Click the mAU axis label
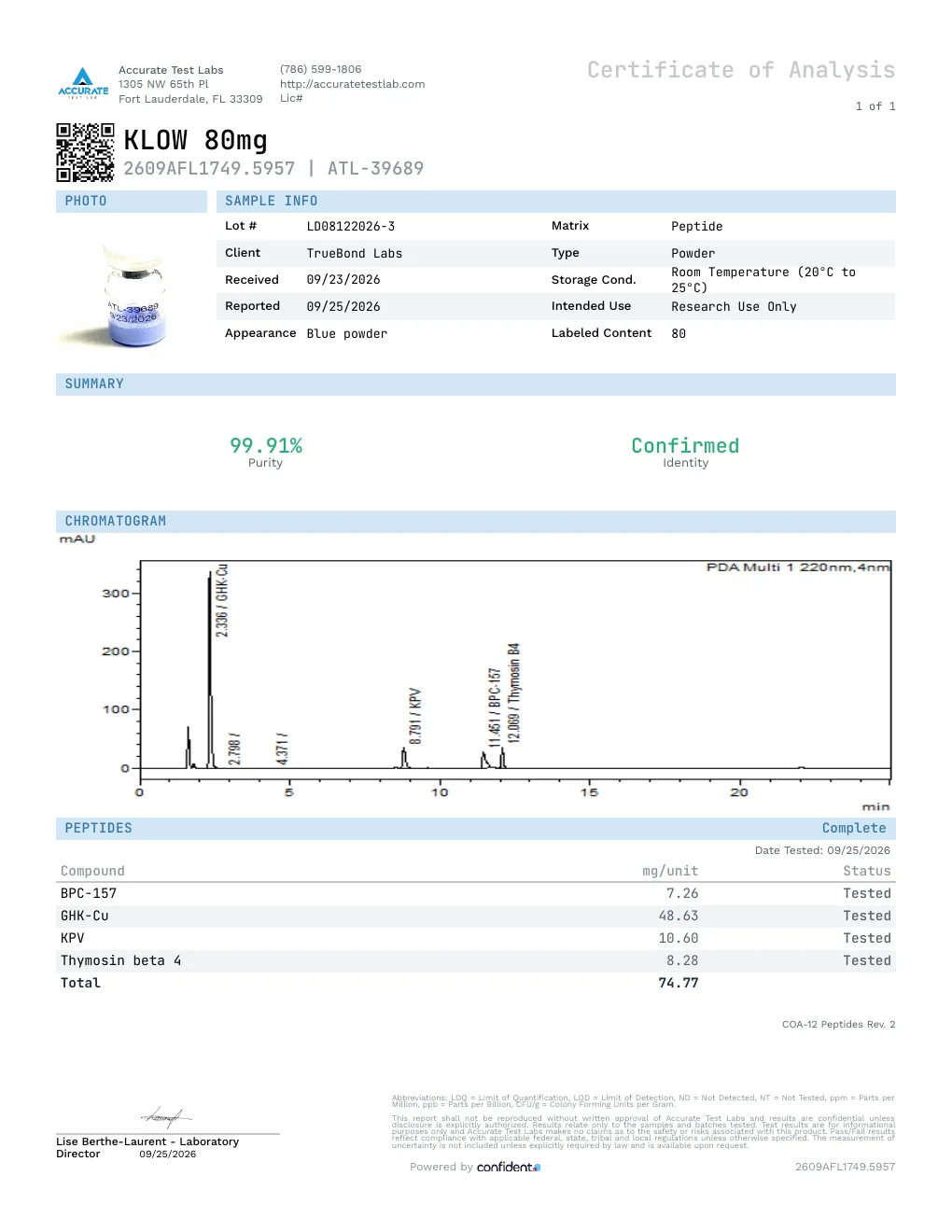The image size is (952, 1232). pos(77,539)
